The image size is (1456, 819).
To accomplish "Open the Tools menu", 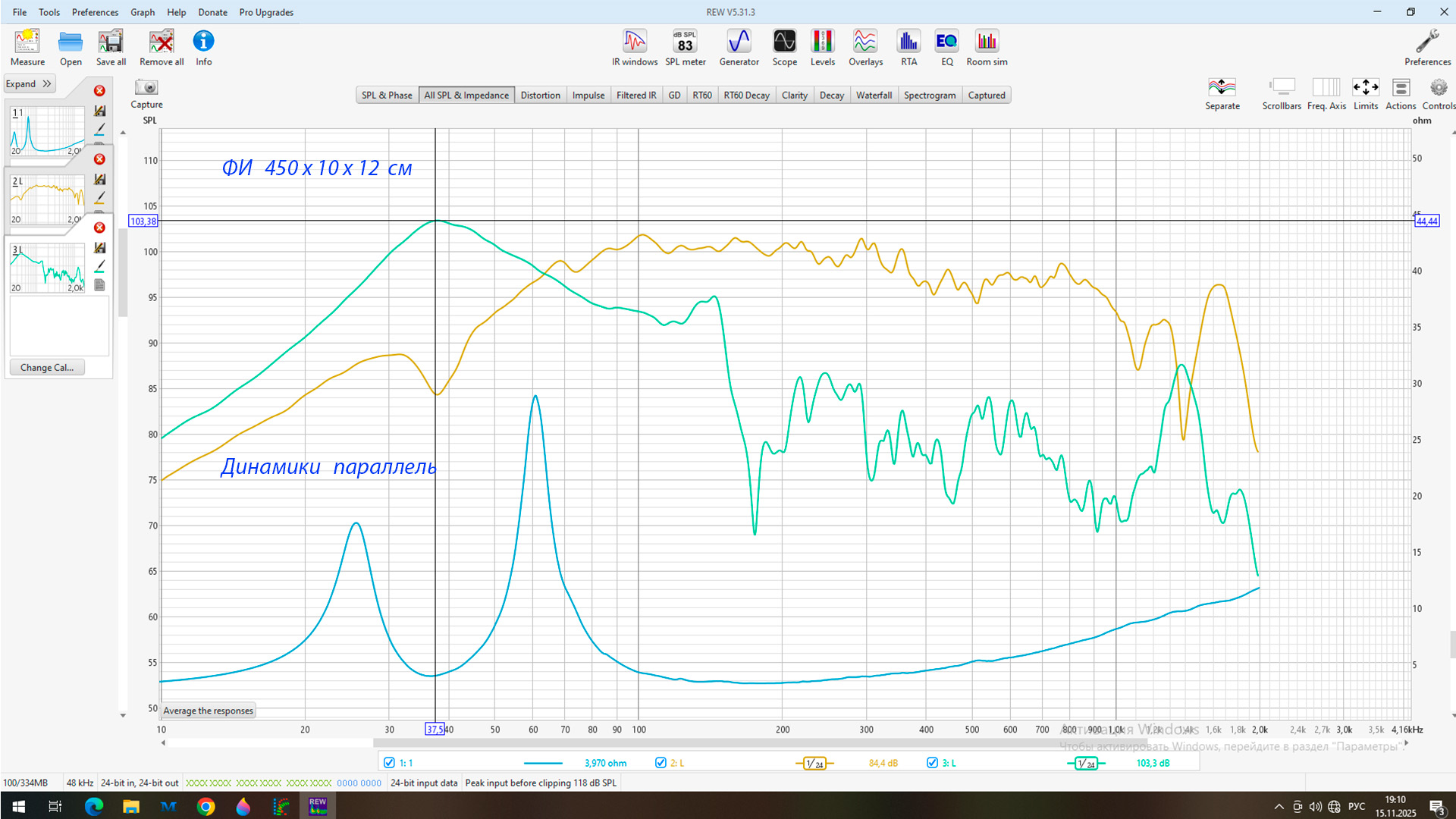I will click(x=49, y=12).
